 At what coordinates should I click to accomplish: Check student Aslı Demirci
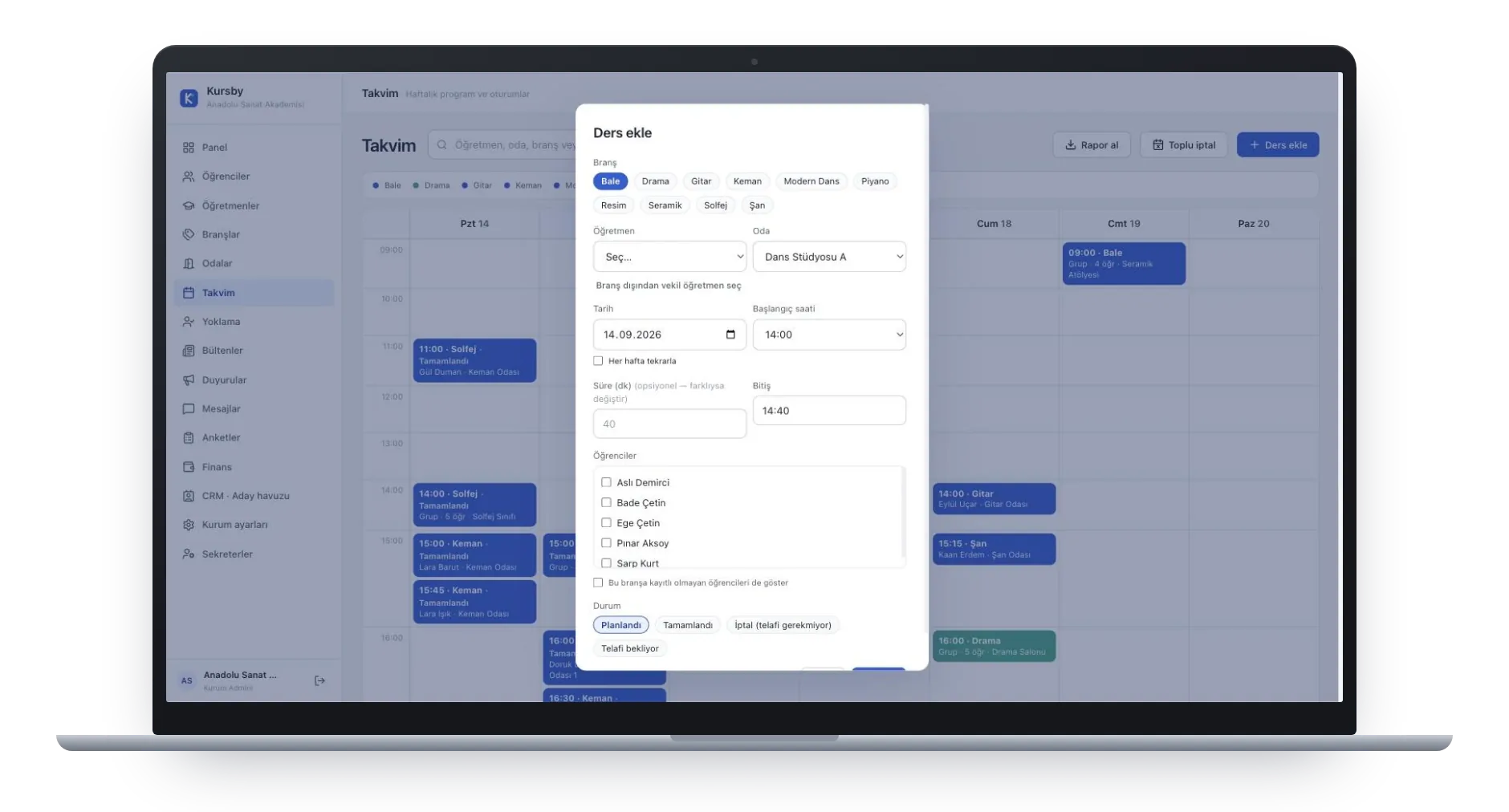tap(606, 482)
